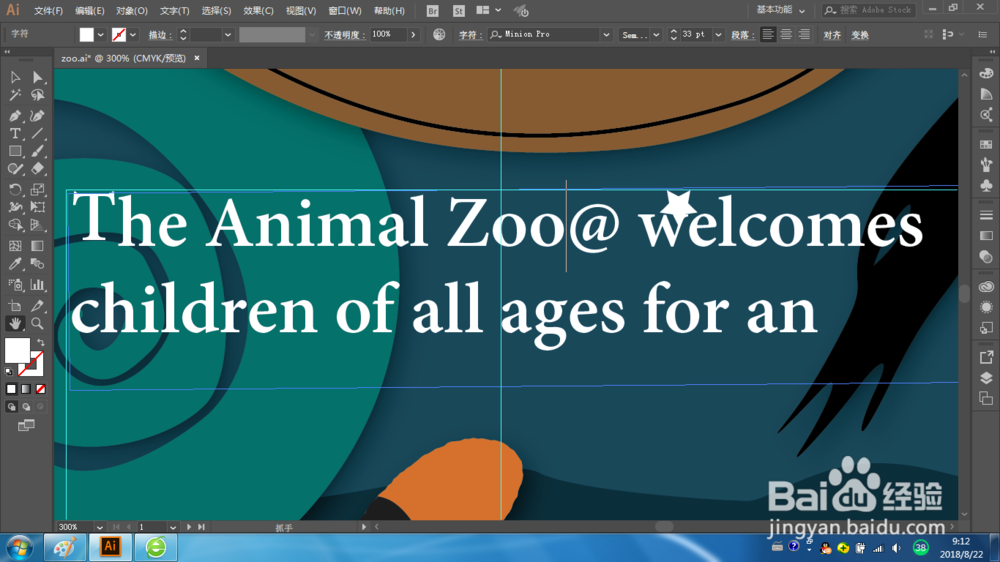Image resolution: width=1000 pixels, height=562 pixels.
Task: Swap fill and stroke colors arrow
Action: click(40, 343)
